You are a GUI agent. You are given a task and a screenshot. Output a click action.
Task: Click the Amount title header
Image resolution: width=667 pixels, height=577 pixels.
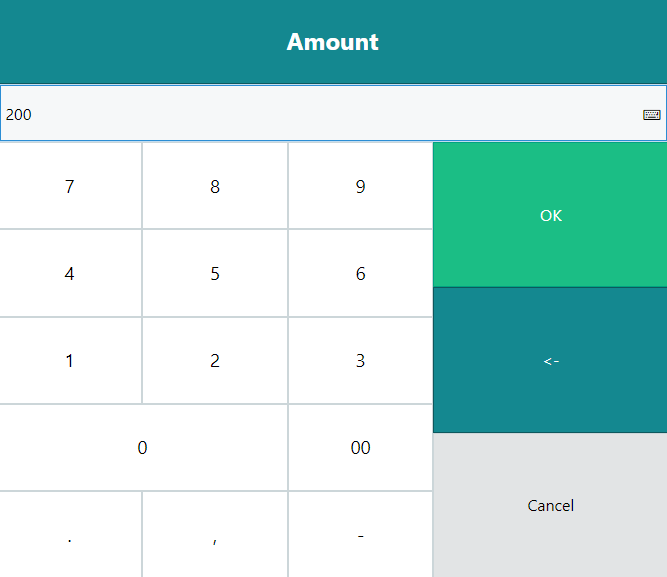coord(333,42)
